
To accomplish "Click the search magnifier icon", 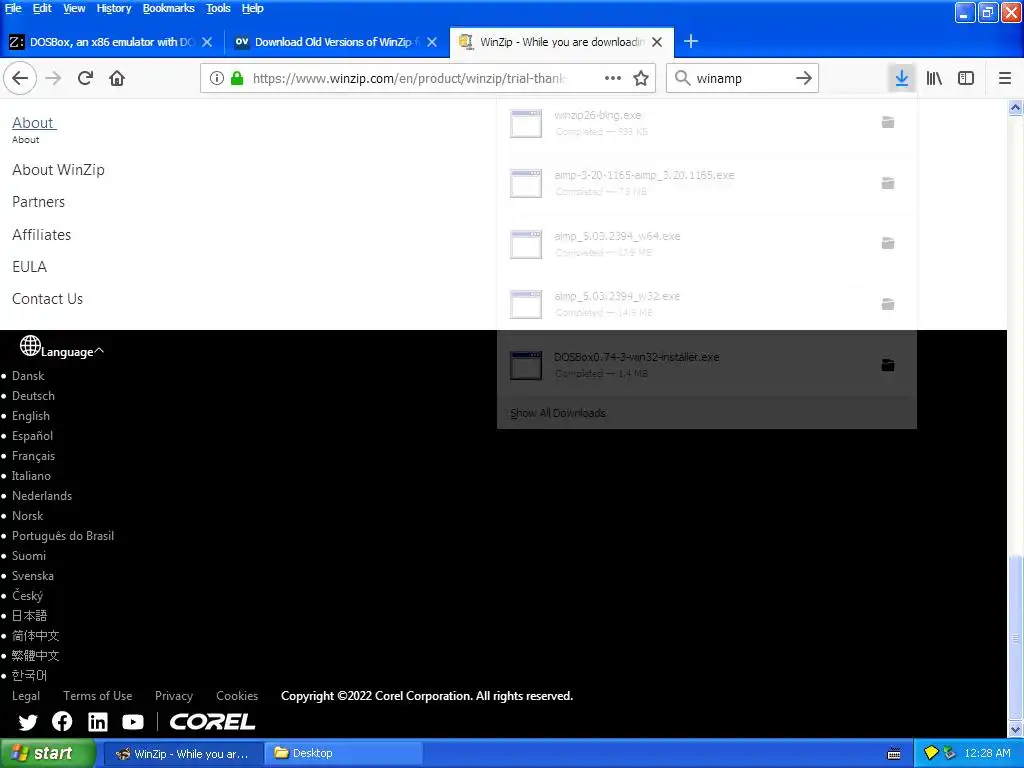I will coord(682,78).
